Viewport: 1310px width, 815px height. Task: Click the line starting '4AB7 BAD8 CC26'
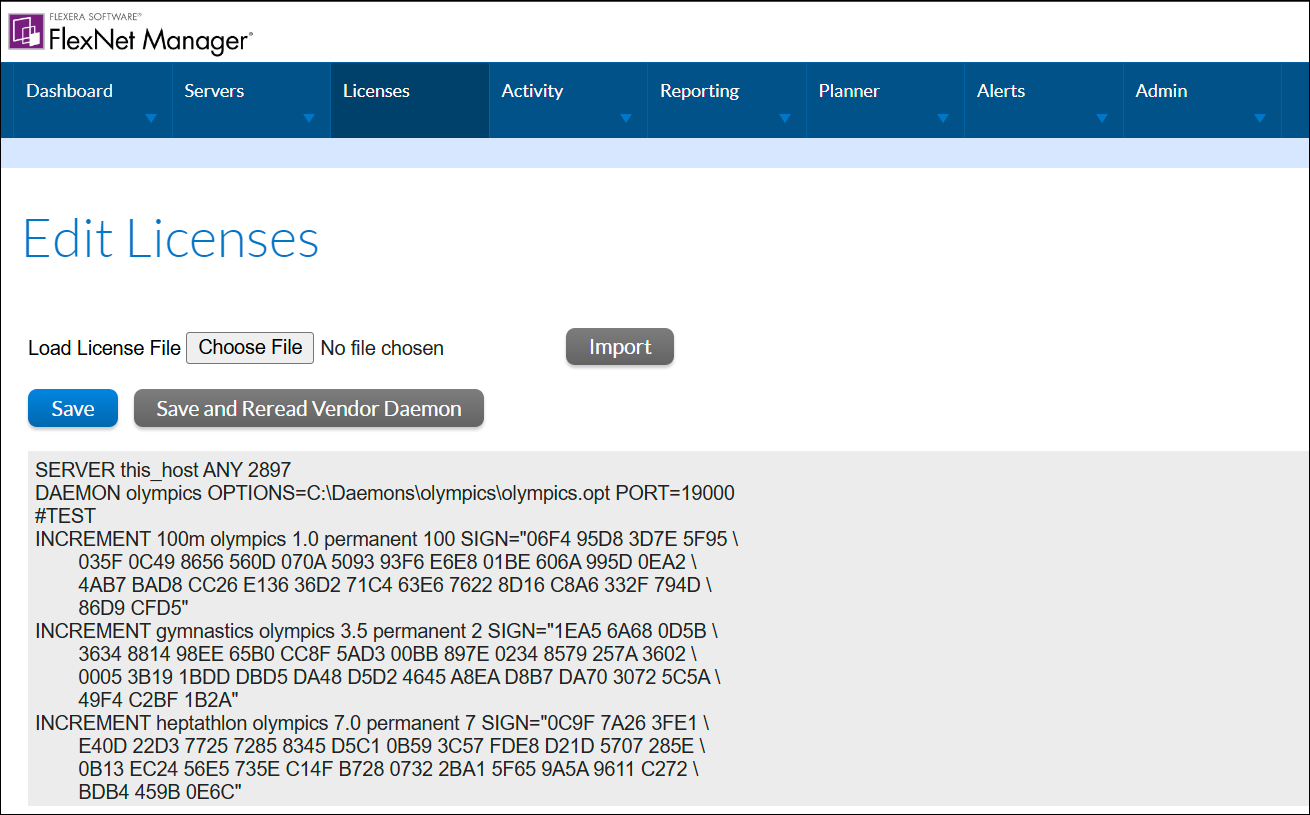[x=395, y=585]
